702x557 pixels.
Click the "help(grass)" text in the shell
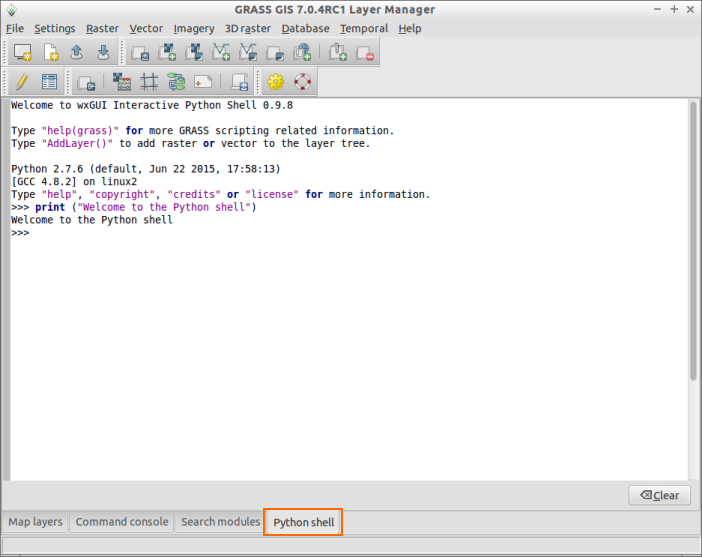pyautogui.click(x=80, y=131)
